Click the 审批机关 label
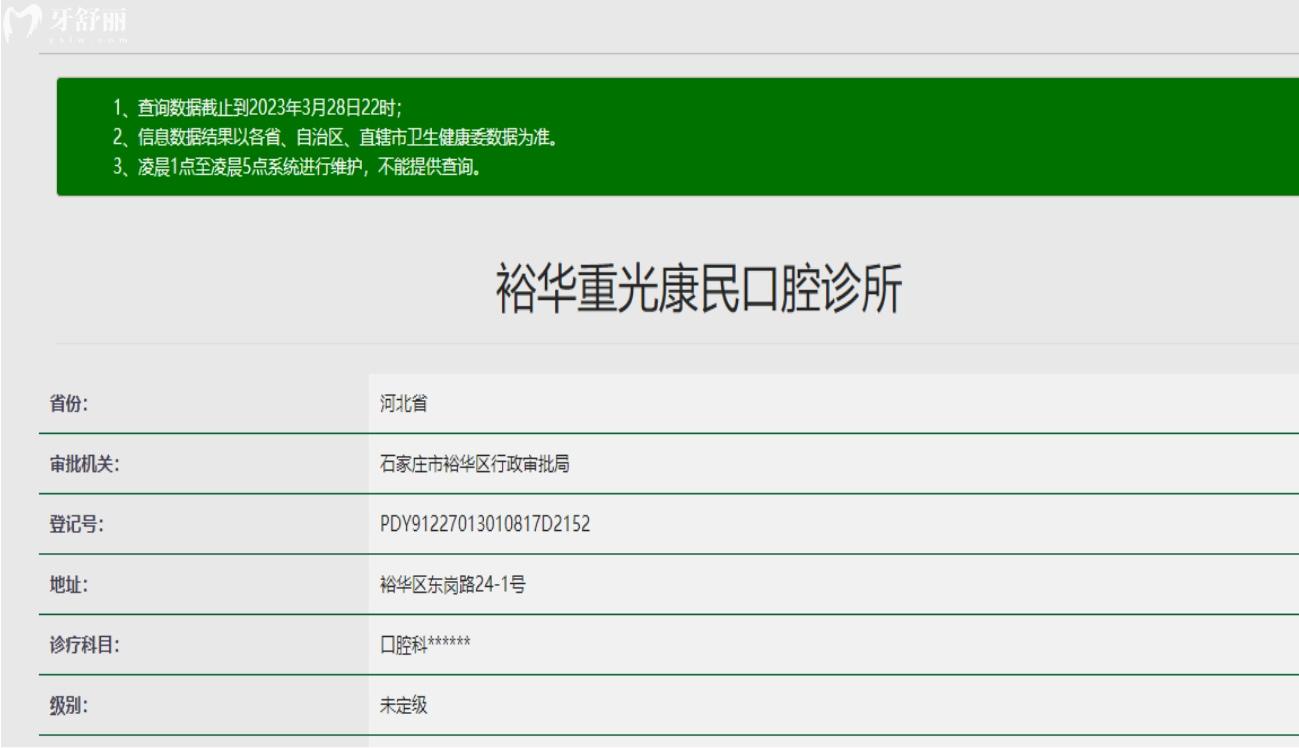Image resolution: width=1299 pixels, height=748 pixels. click(x=79, y=465)
